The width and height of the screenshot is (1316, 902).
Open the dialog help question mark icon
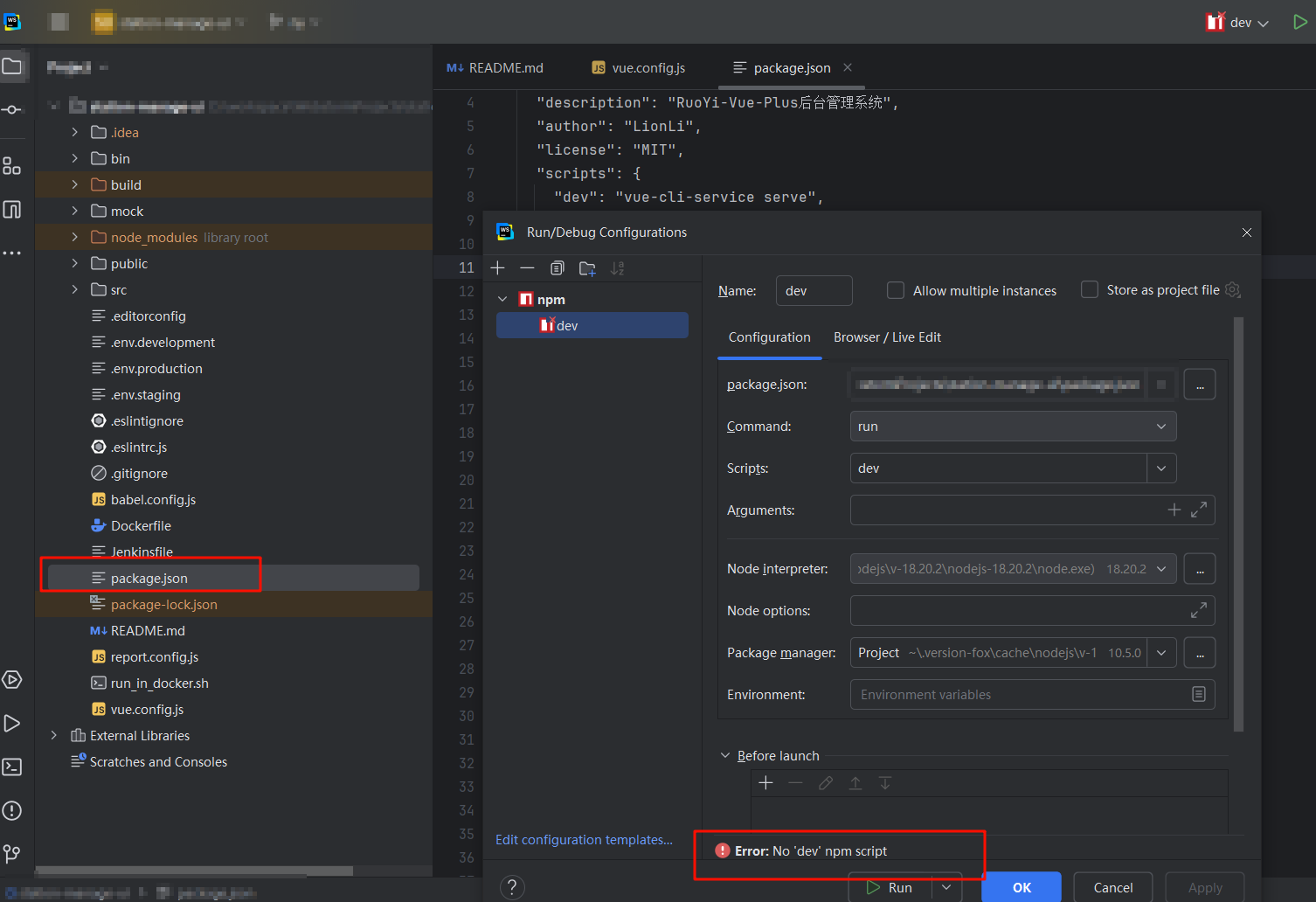coord(512,887)
